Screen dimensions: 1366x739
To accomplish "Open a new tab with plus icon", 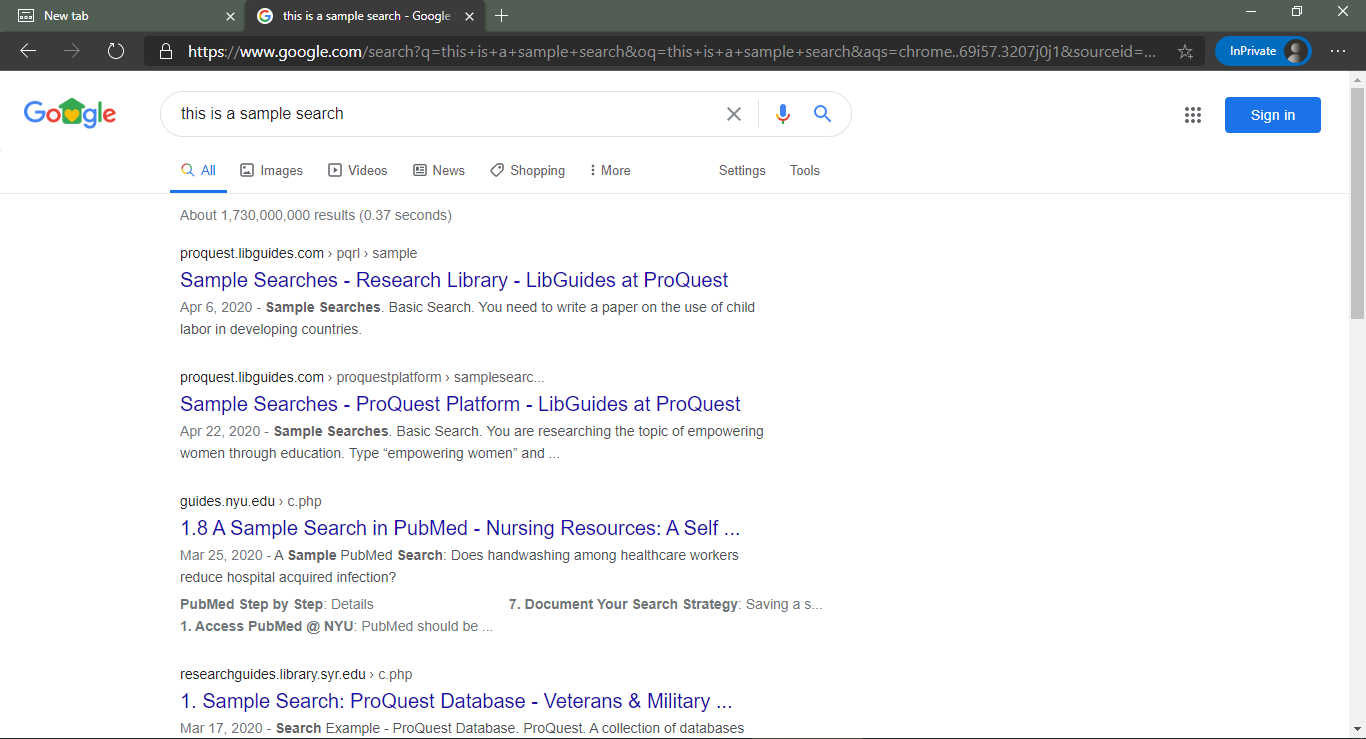I will click(x=502, y=16).
